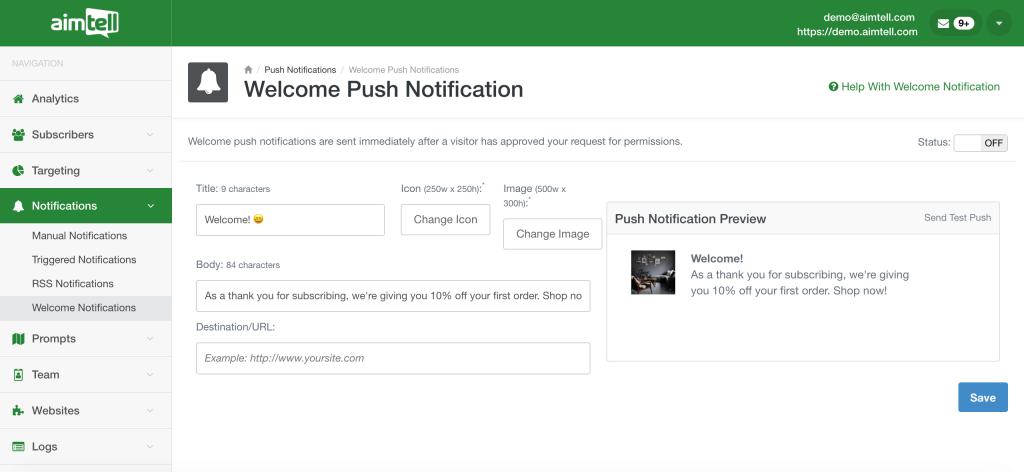Click the Prompts map icon

(x=18, y=339)
